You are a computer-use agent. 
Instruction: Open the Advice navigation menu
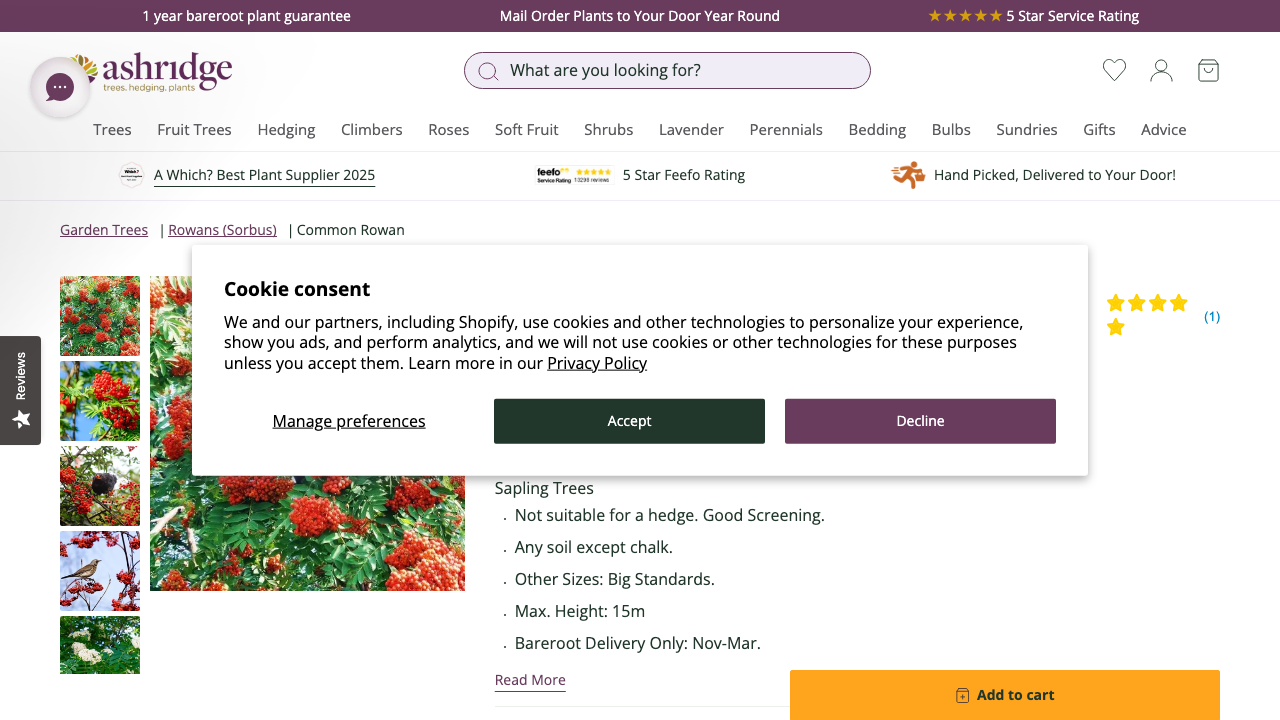1163,130
